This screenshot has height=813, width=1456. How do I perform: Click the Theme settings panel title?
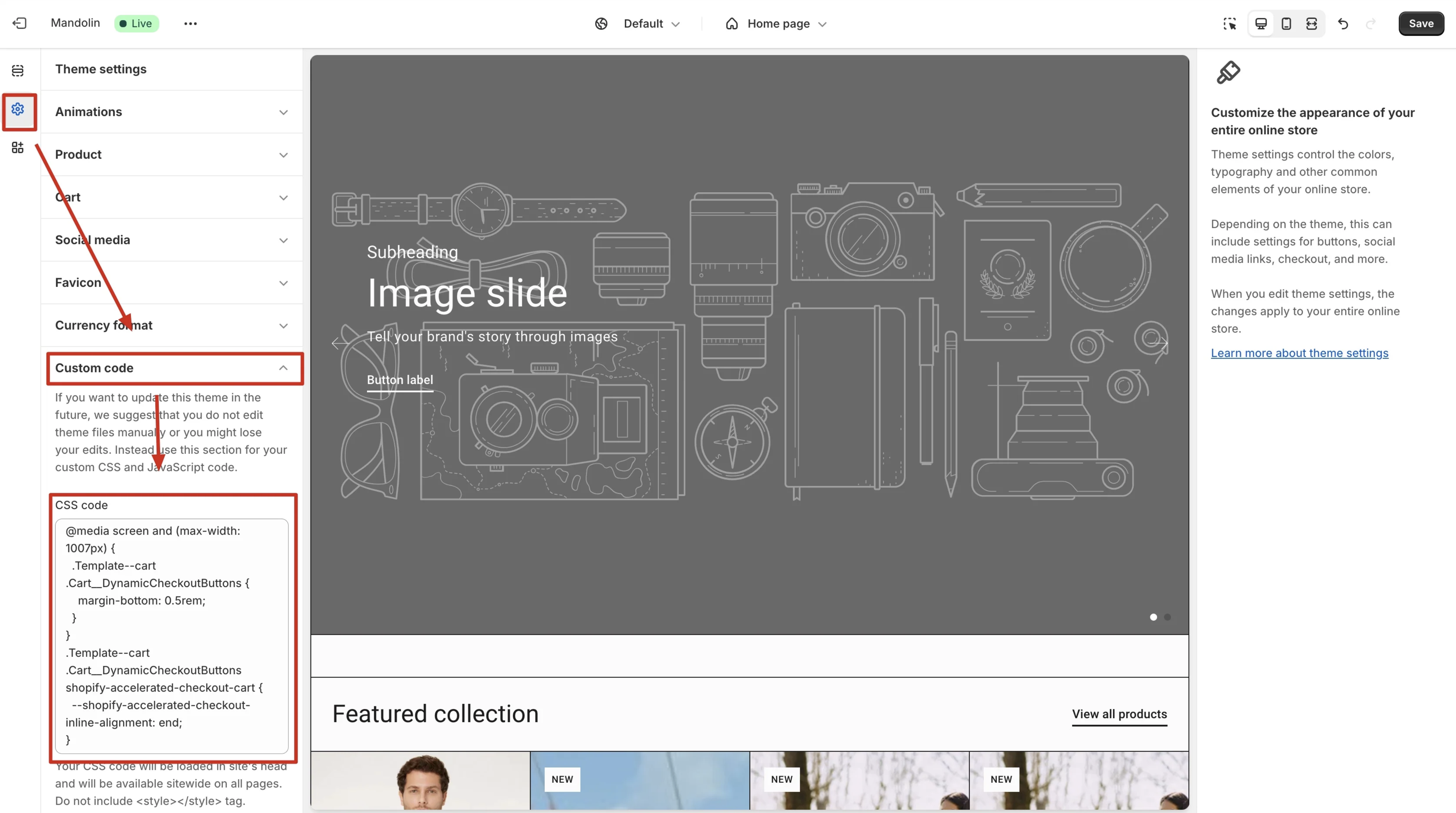point(101,69)
